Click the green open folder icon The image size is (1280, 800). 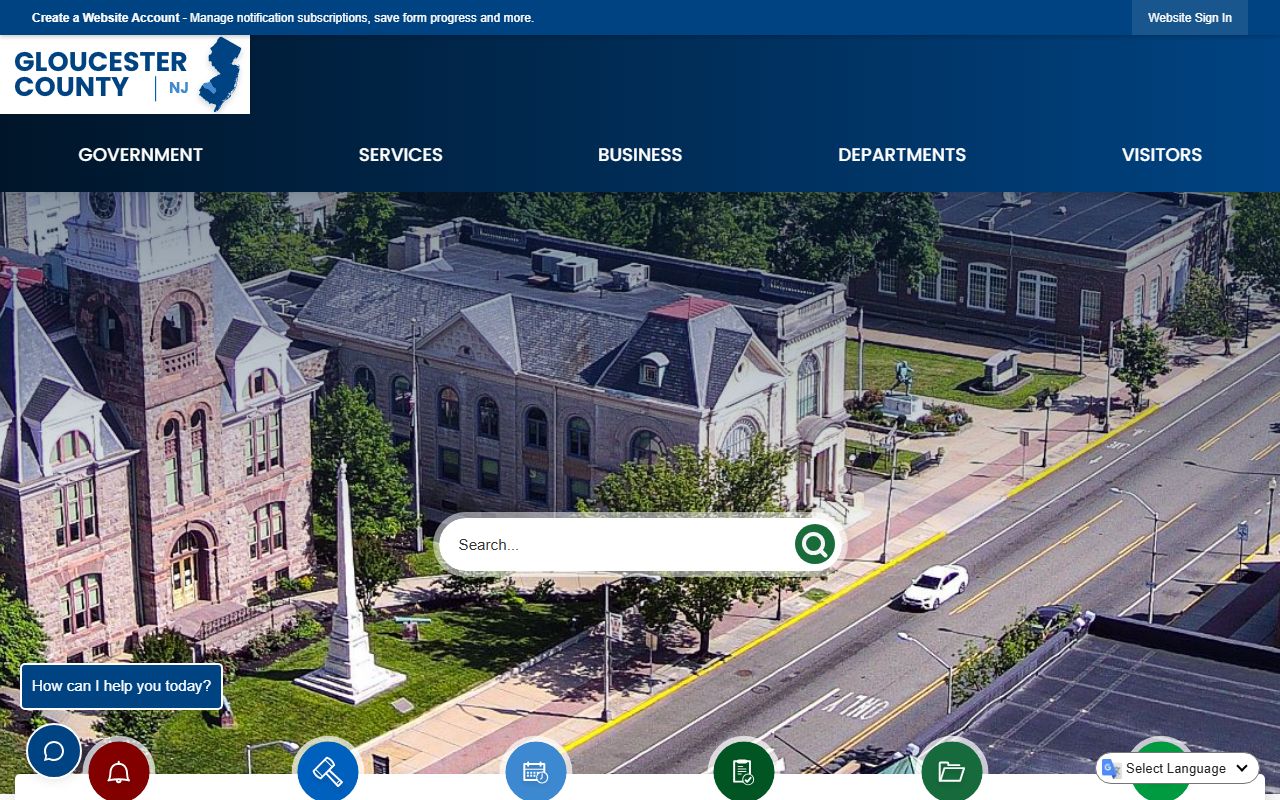(952, 772)
